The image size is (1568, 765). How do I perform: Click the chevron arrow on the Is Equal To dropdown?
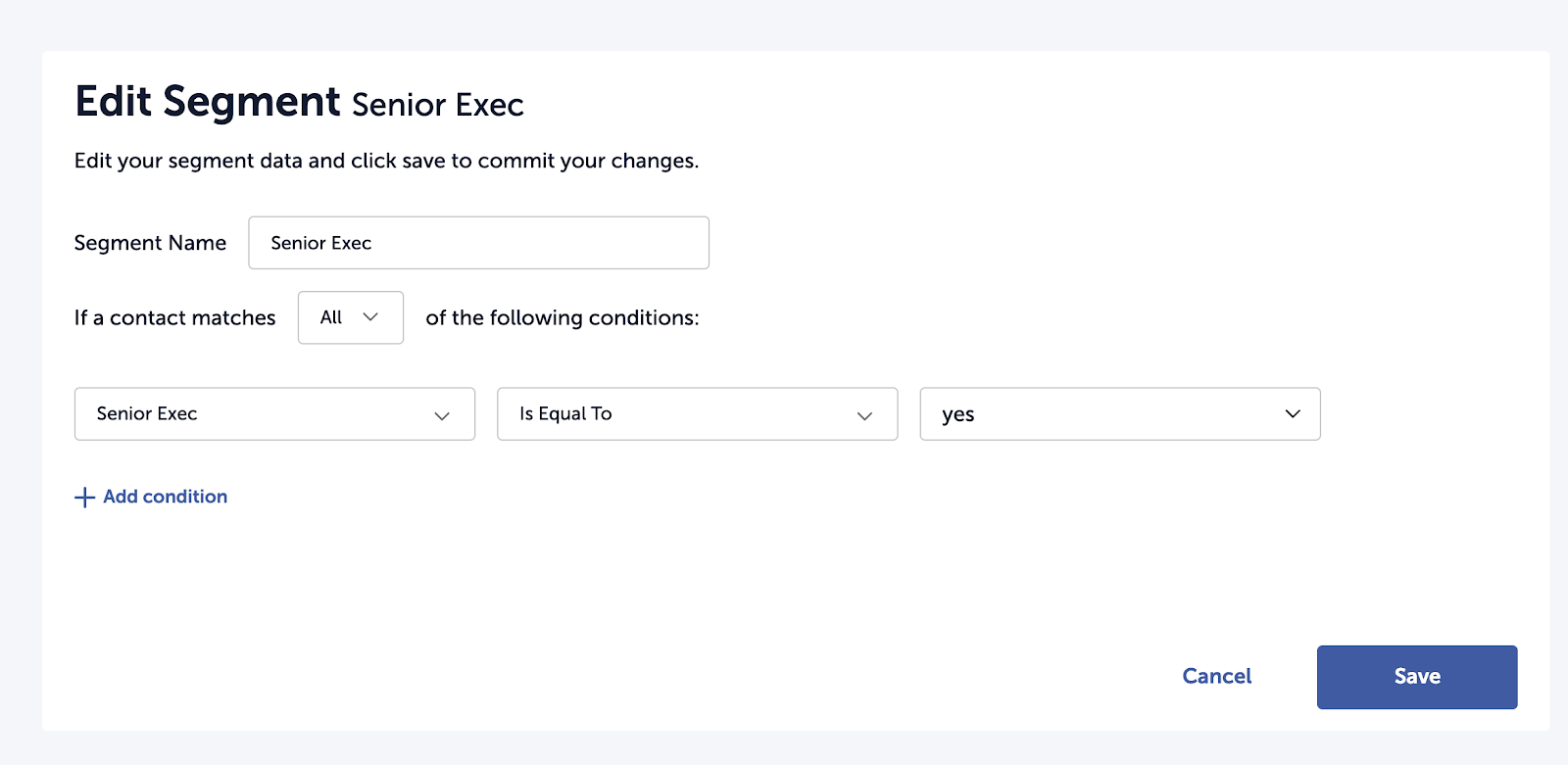(864, 415)
